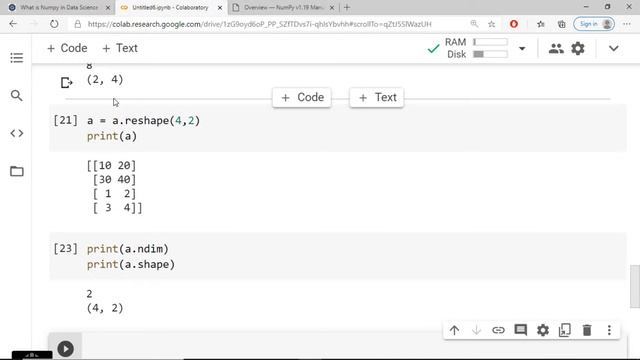This screenshot has height=360, width=640.
Task: Click the vertical page scrollbar
Action: click(635, 286)
